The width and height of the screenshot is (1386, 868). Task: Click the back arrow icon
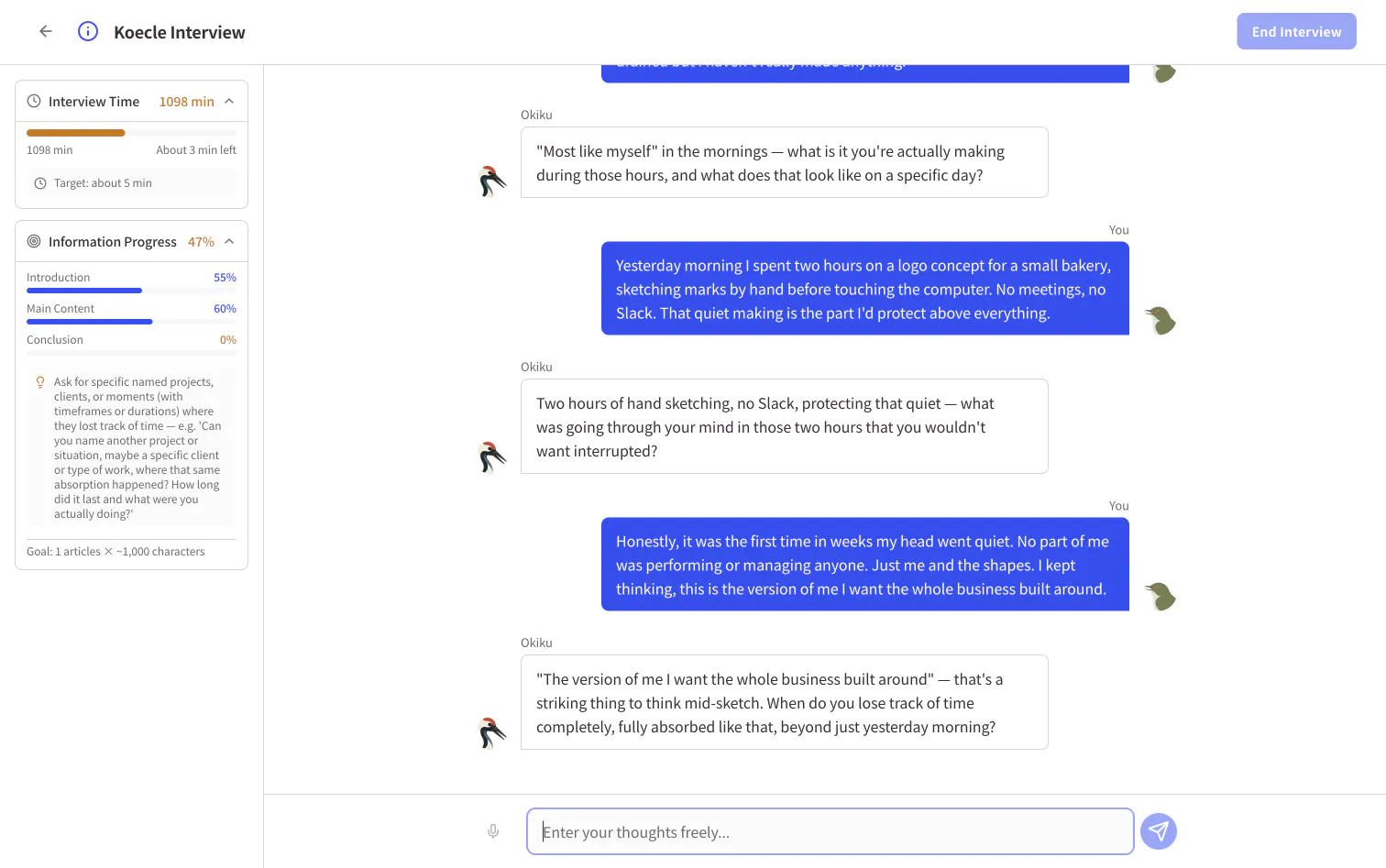click(x=46, y=31)
